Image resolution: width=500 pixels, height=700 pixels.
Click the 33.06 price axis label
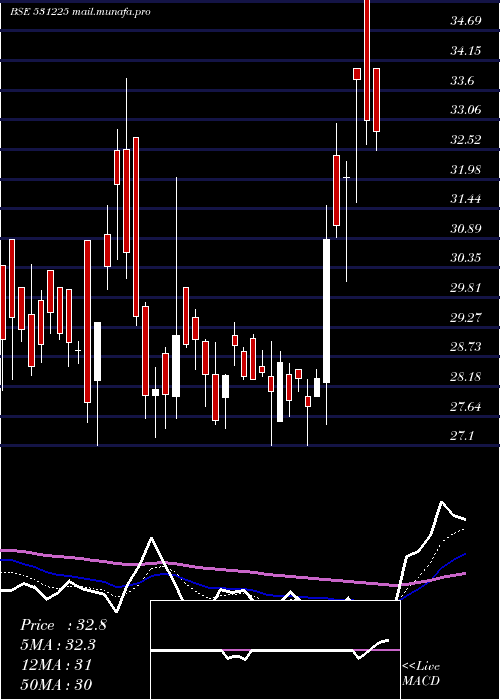(x=466, y=110)
